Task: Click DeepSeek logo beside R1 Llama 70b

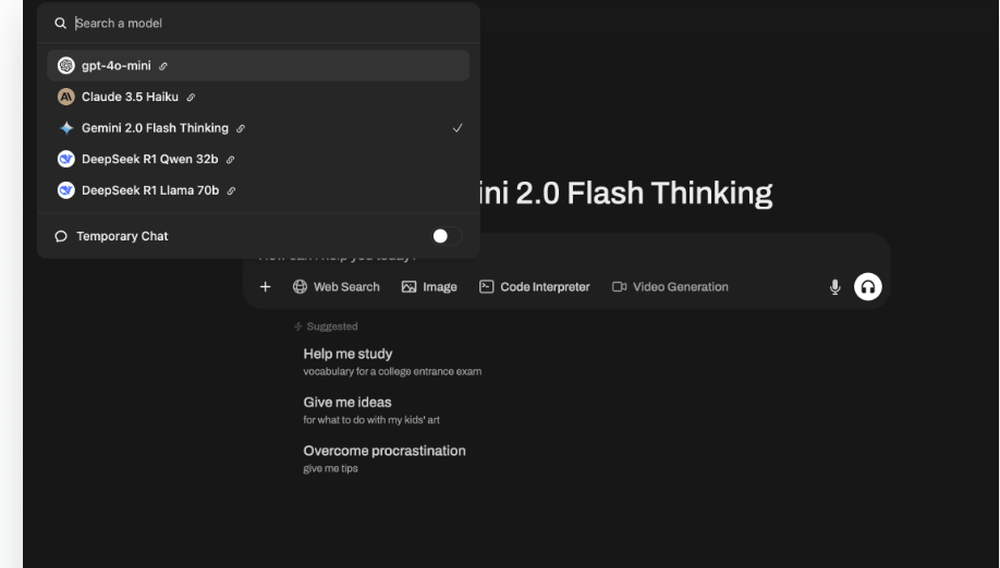Action: 66,191
